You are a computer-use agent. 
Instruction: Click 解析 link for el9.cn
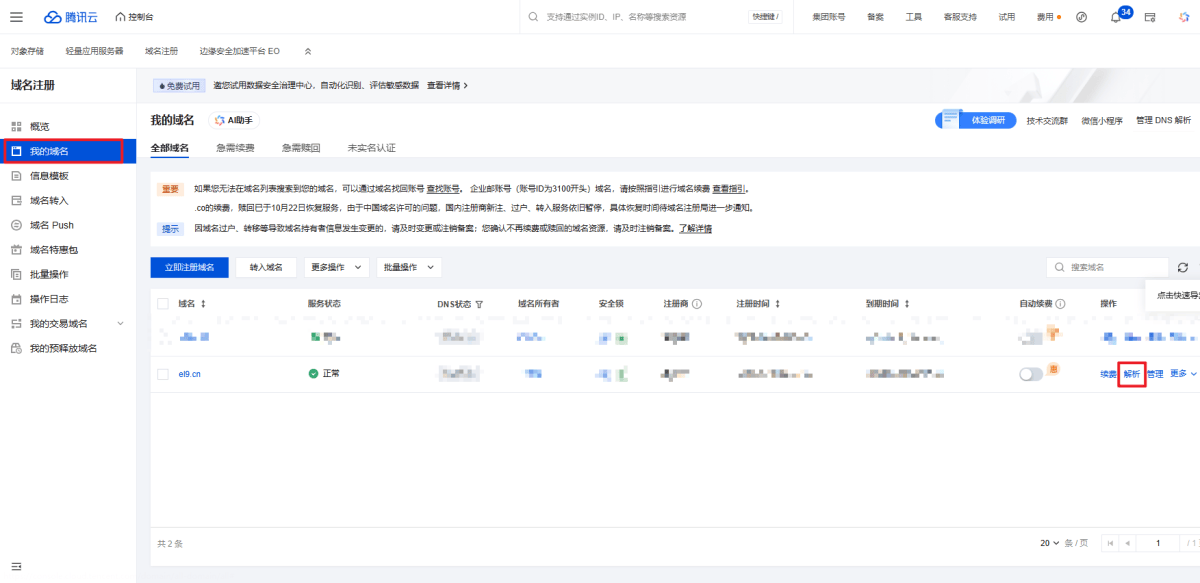click(1131, 374)
